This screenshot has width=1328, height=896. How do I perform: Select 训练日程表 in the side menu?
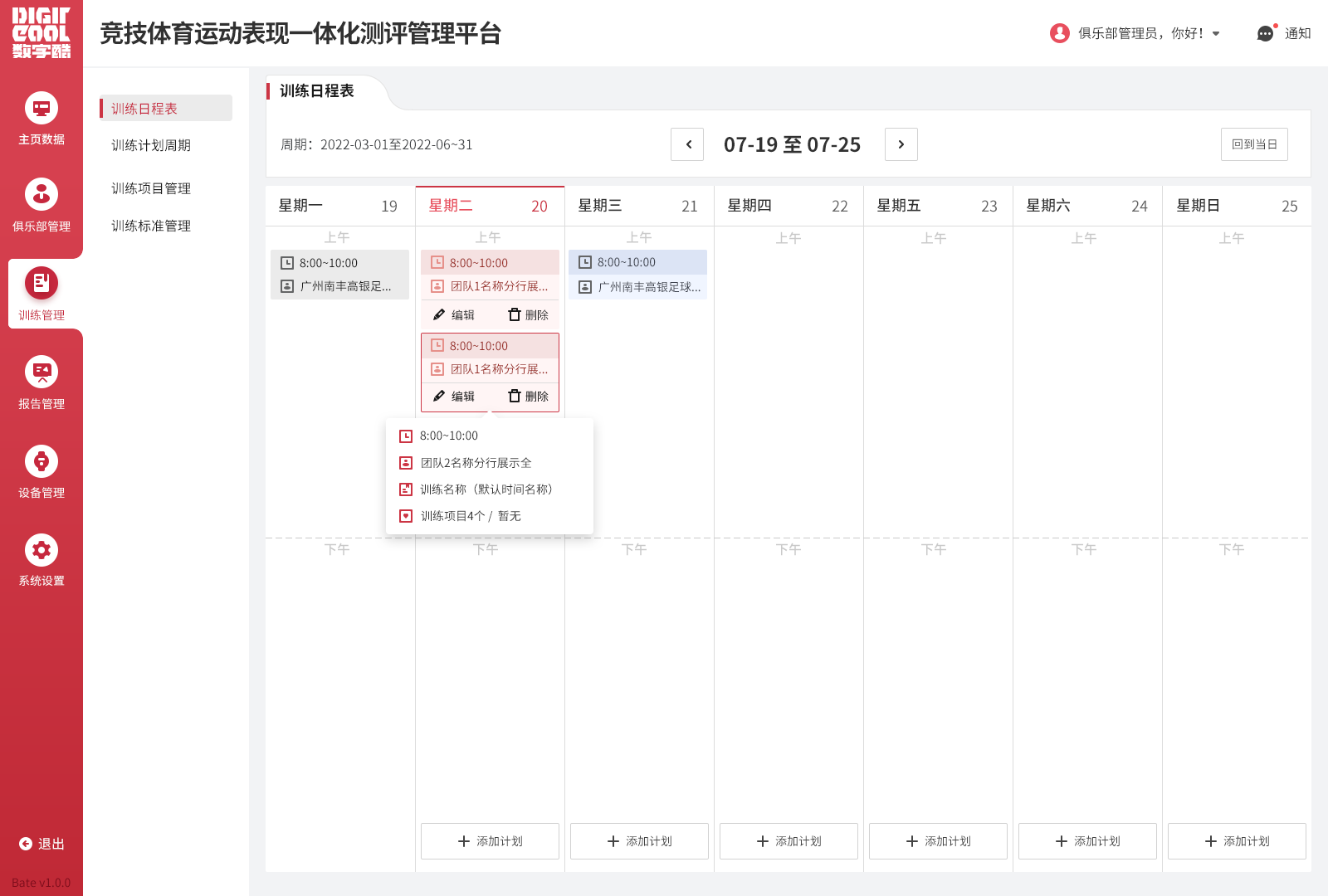(166, 109)
